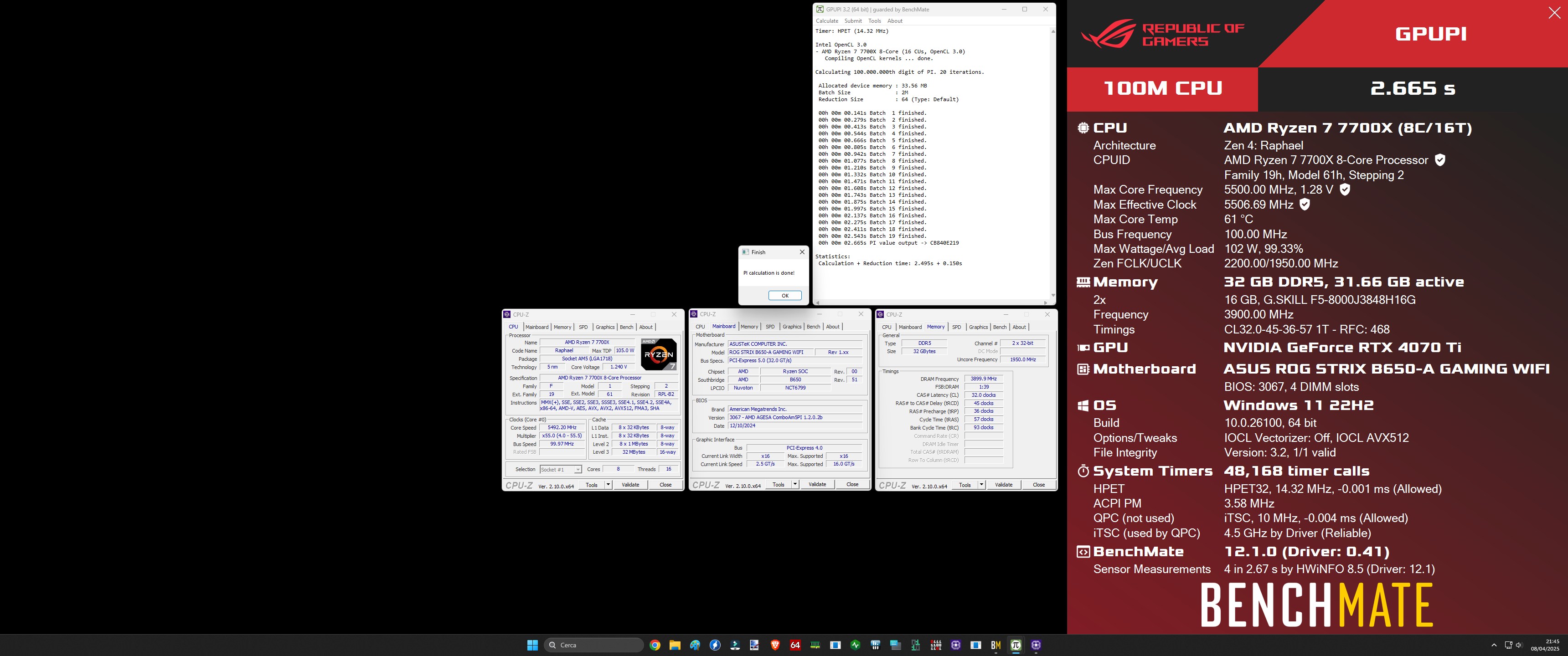Switch to GPUPI pi taskbar icon
The image size is (1568, 656).
pyautogui.click(x=1016, y=645)
